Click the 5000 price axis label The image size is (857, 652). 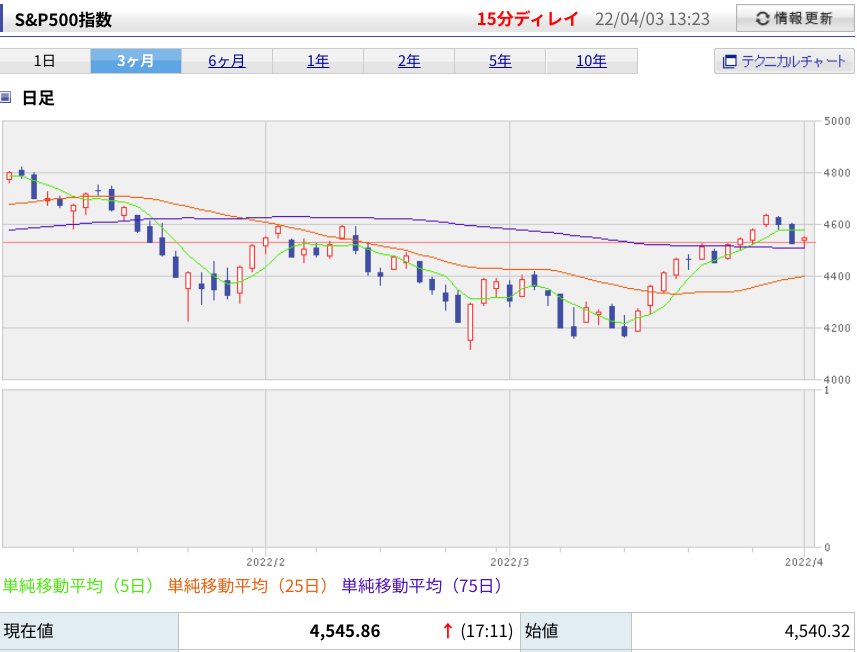pyautogui.click(x=837, y=121)
